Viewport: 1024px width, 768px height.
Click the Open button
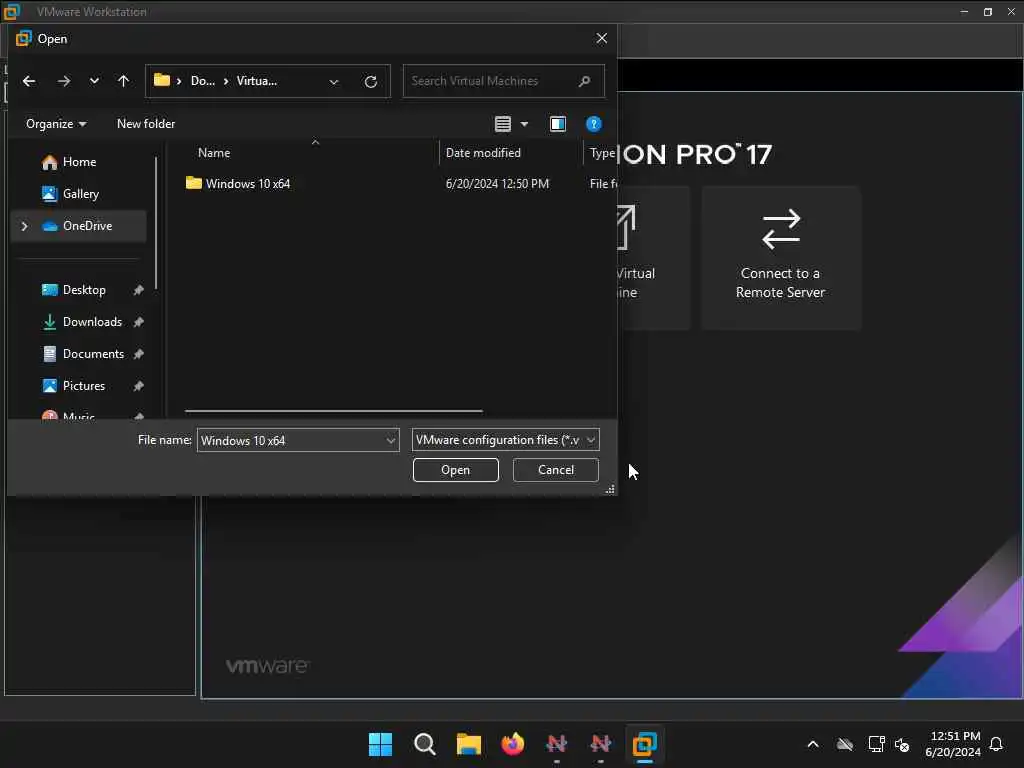(x=455, y=470)
